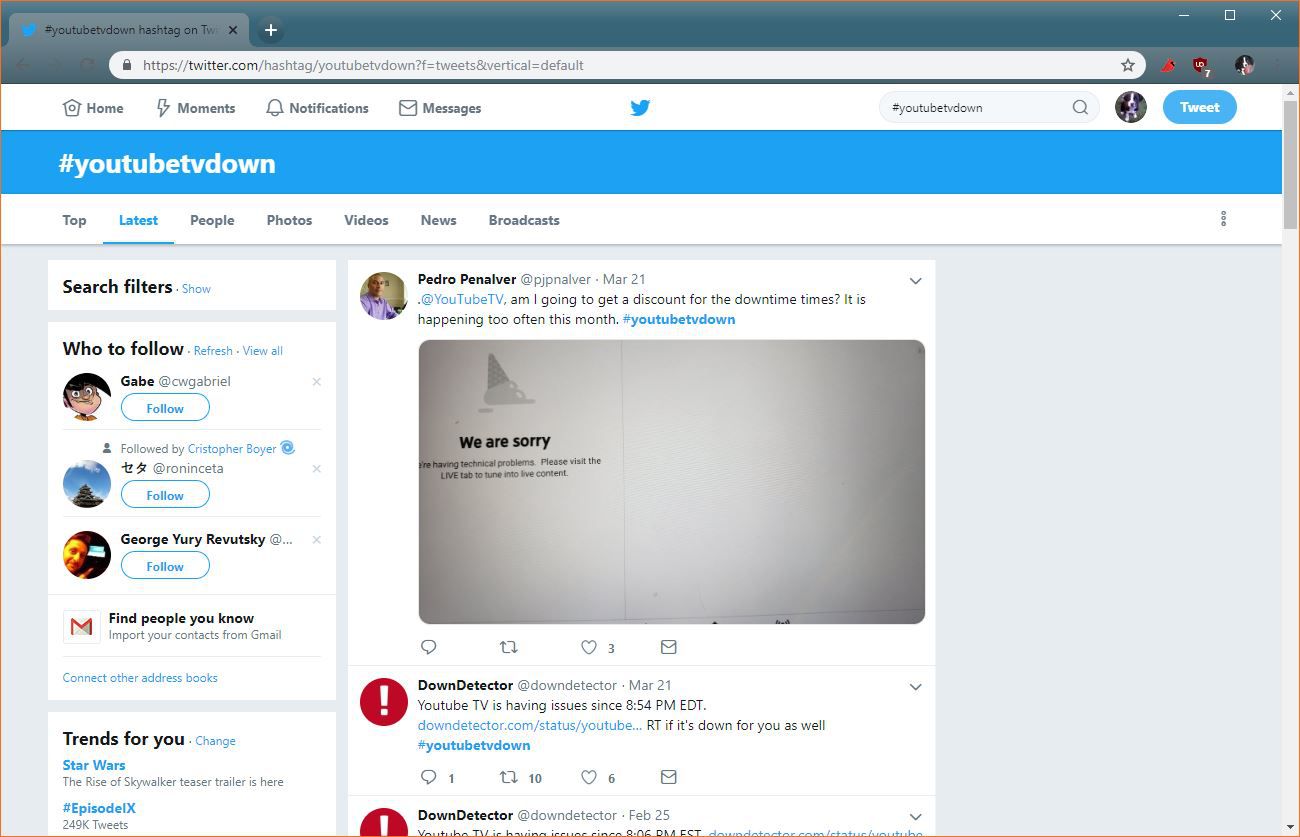The height and width of the screenshot is (837, 1300).
Task: Expand DownDetector Feb 25 tweet options chevron
Action: (x=915, y=817)
